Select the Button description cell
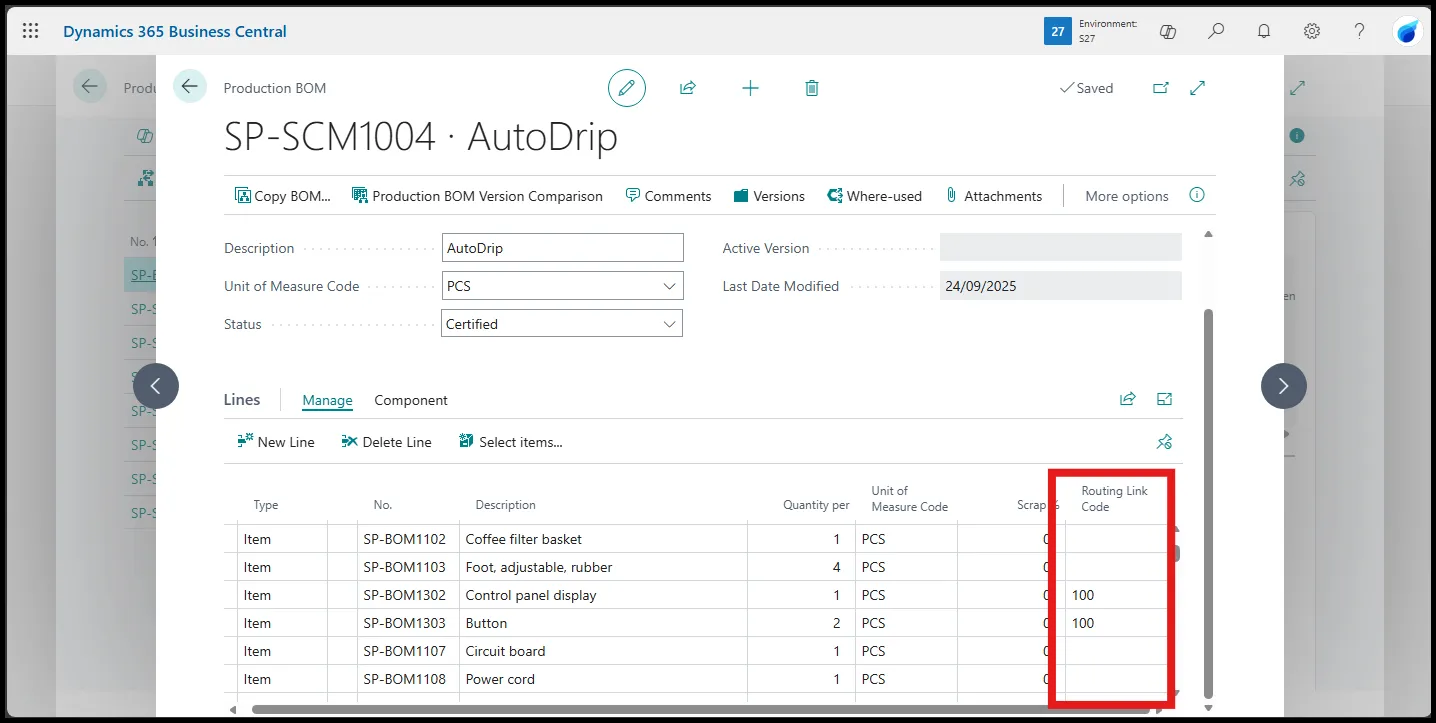The height and width of the screenshot is (723, 1436). tap(603, 623)
